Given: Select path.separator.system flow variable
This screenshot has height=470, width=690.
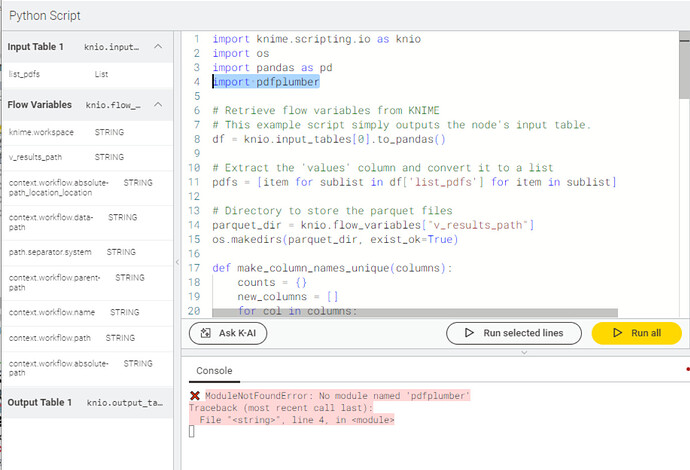Looking at the screenshot, I should click(x=88, y=252).
